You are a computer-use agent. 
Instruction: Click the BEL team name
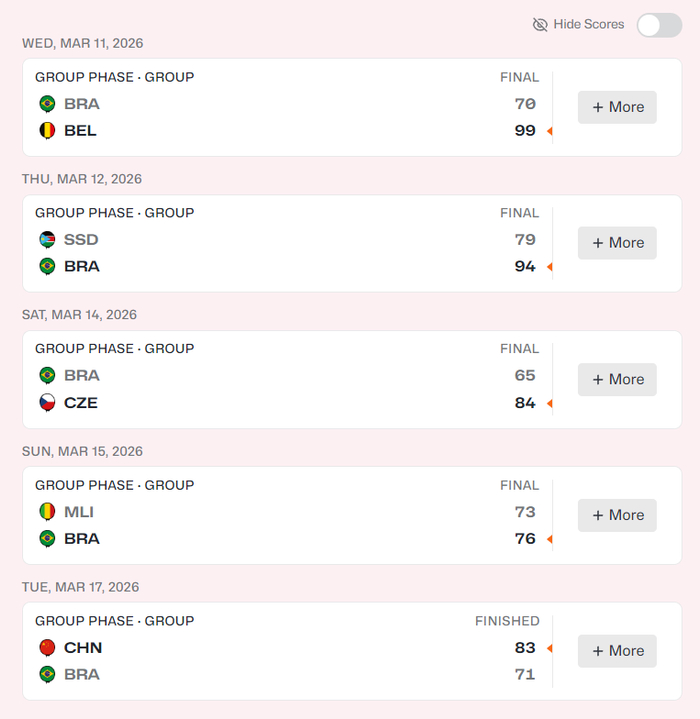tap(80, 131)
